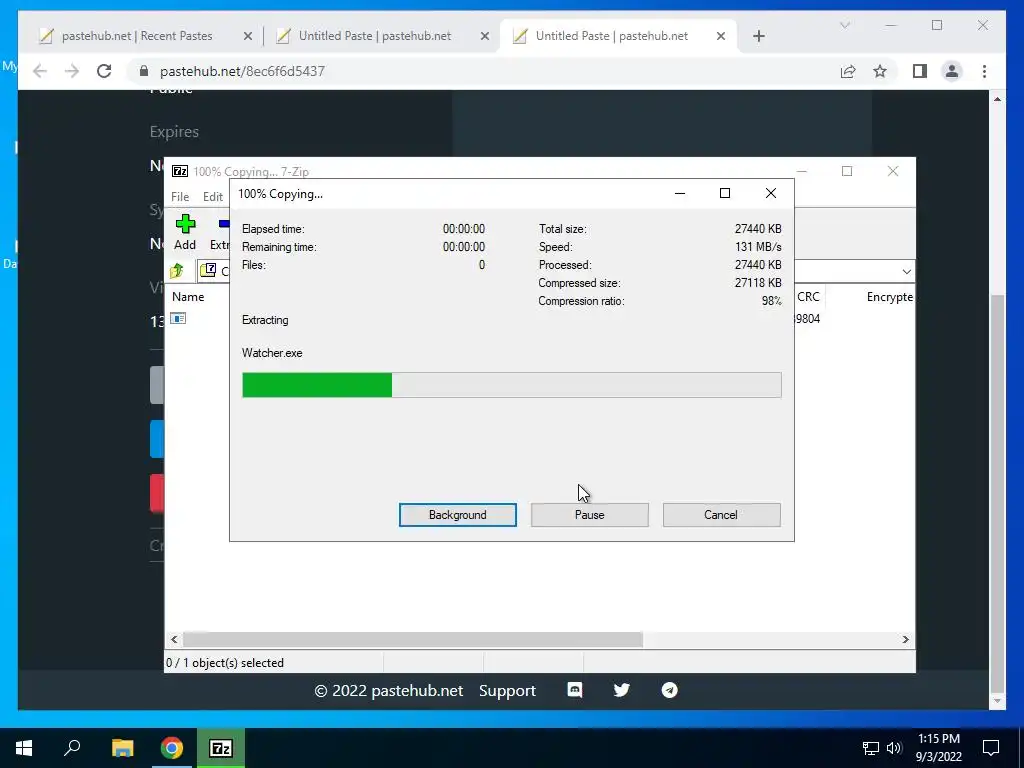Open the Discord icon in the footer
The height and width of the screenshot is (768, 1024).
(x=575, y=690)
